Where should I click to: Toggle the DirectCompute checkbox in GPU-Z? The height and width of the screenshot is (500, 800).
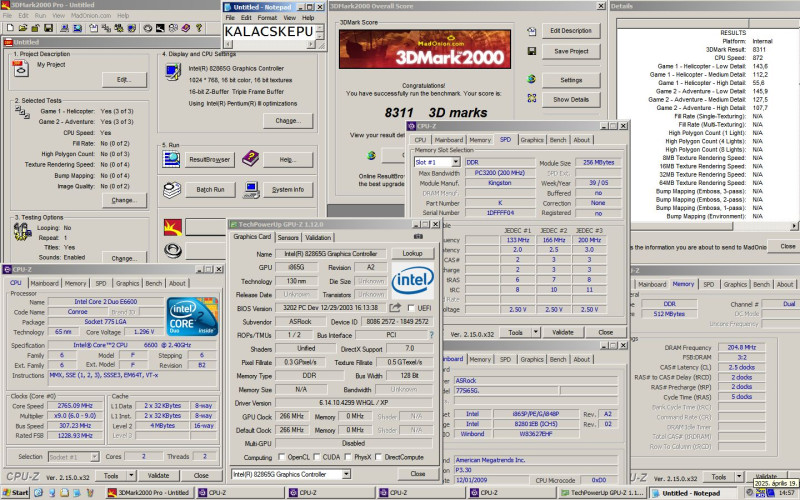[378, 457]
